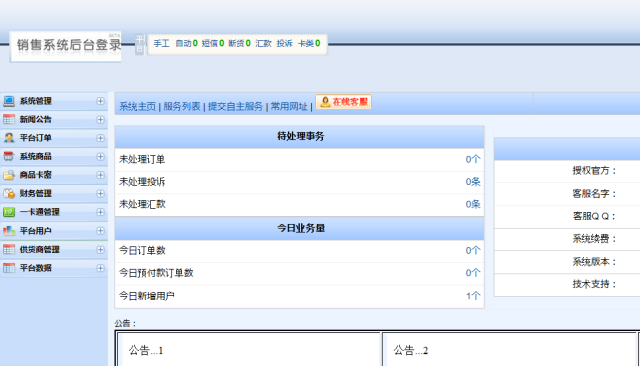The height and width of the screenshot is (366, 640).
Task: Click the 系统商品 icon in sidebar
Action: [9, 156]
